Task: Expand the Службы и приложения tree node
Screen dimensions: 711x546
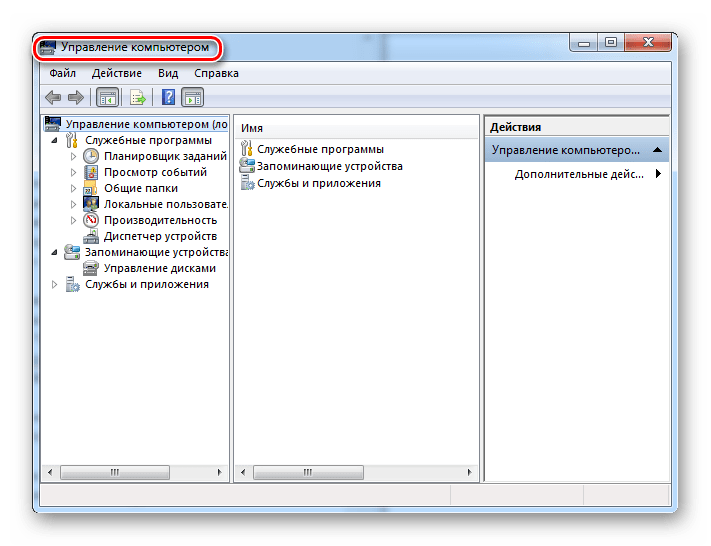Action: [x=54, y=284]
